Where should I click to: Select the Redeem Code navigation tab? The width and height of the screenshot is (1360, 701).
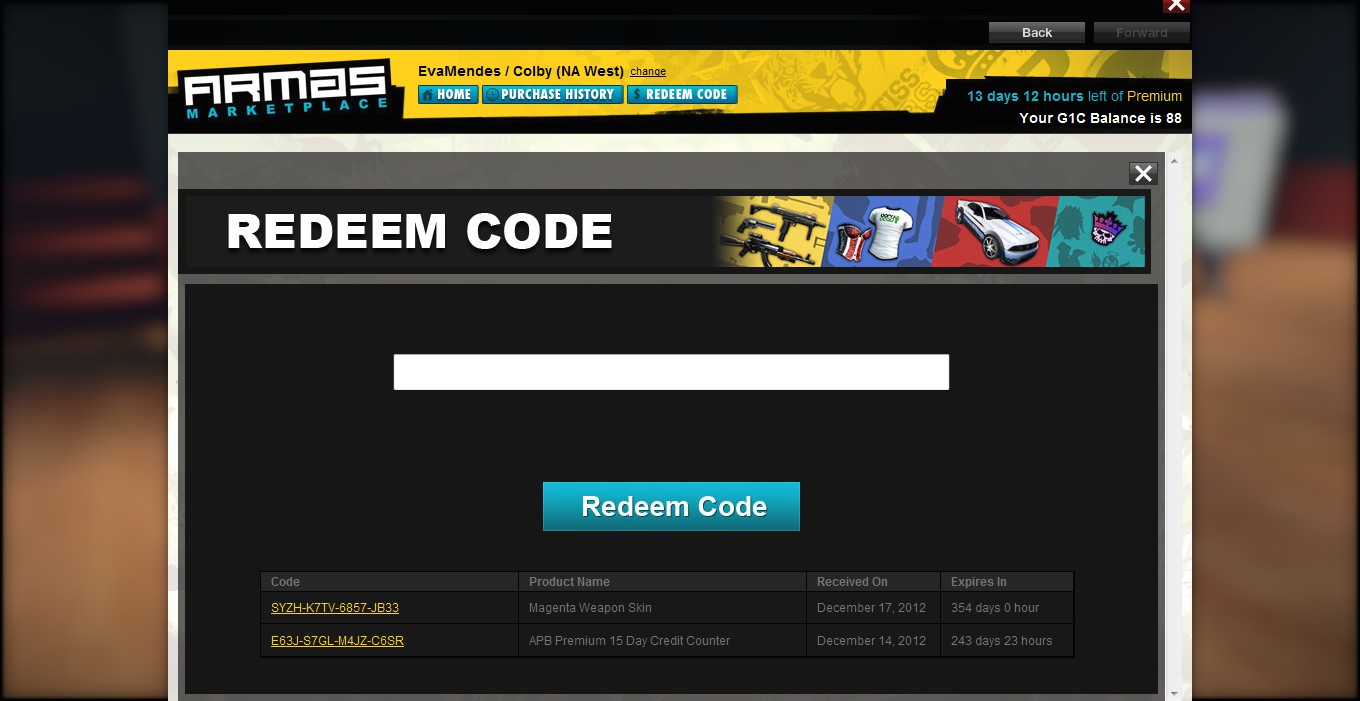[681, 94]
